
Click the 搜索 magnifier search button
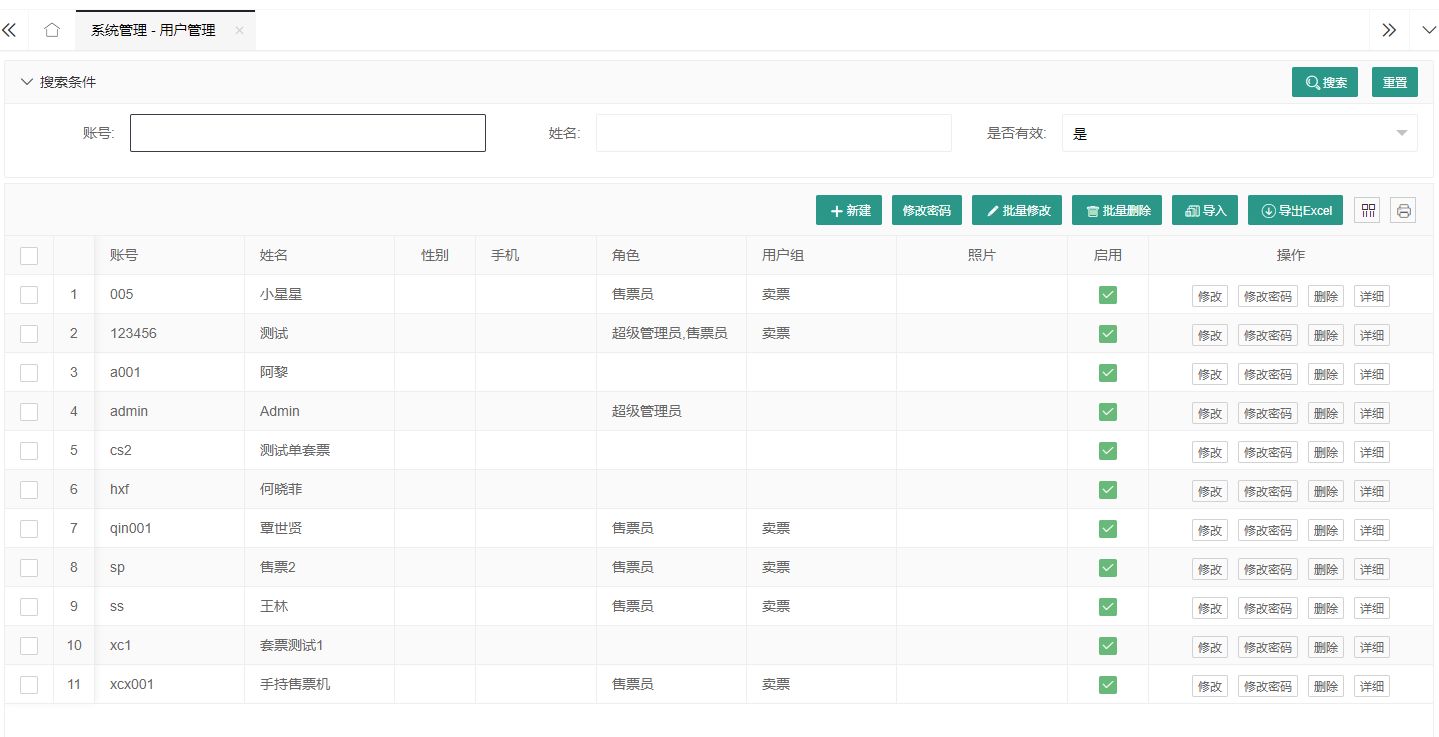point(1324,82)
